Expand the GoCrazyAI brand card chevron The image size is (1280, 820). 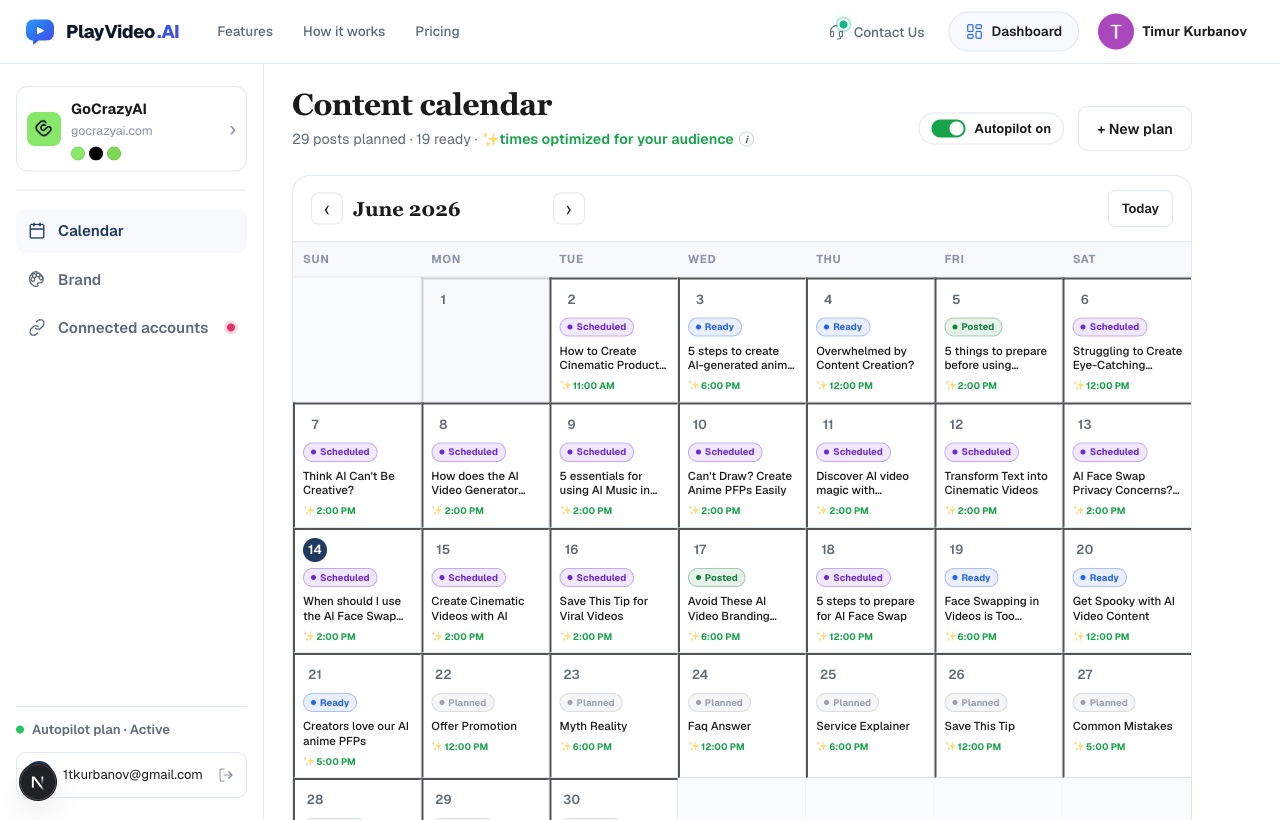(233, 130)
